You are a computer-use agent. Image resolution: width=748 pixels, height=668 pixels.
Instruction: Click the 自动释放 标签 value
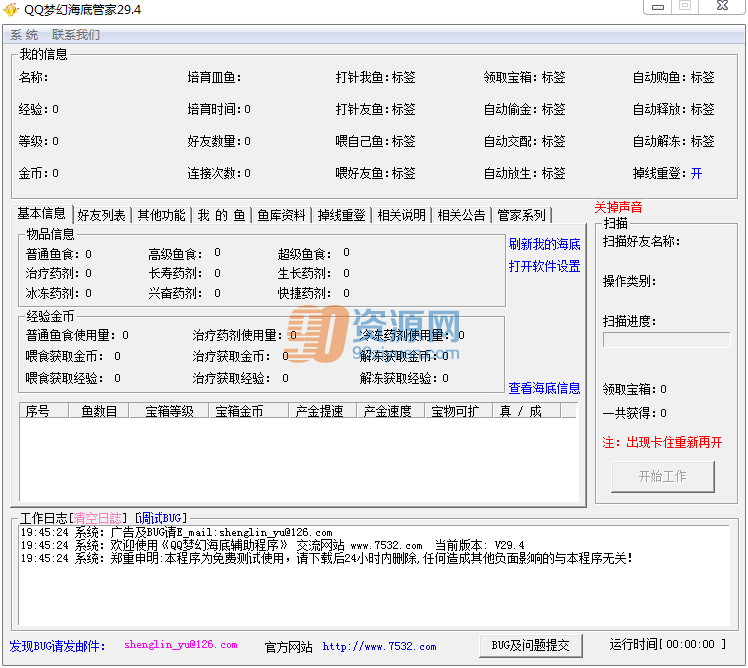click(x=702, y=109)
